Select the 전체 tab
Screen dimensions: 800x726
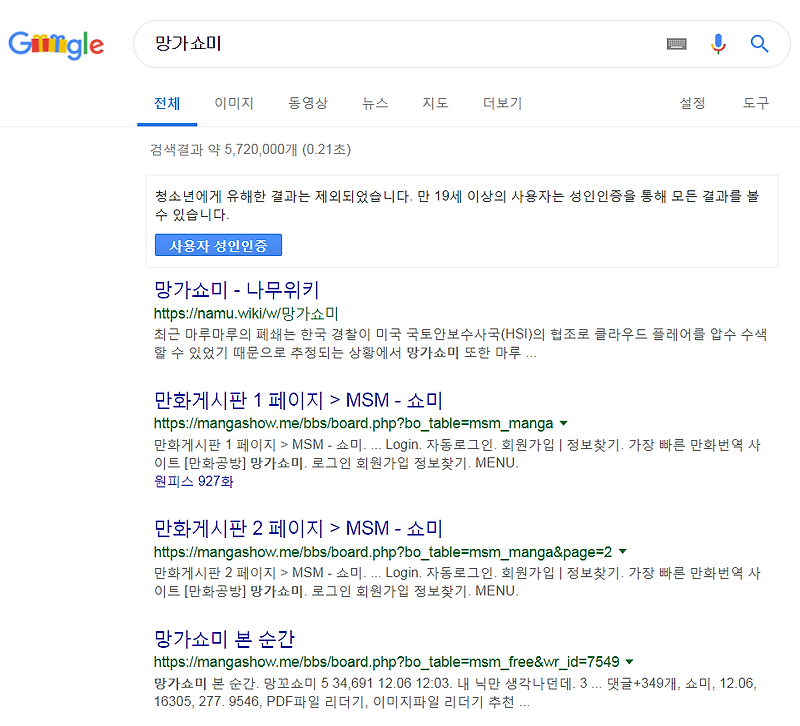[167, 104]
